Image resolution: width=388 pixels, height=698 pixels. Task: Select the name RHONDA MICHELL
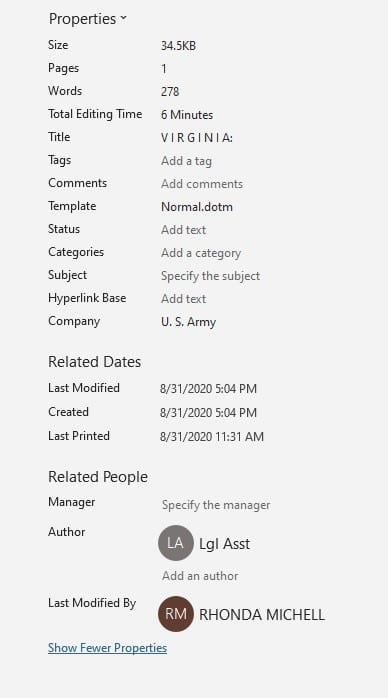pos(262,615)
